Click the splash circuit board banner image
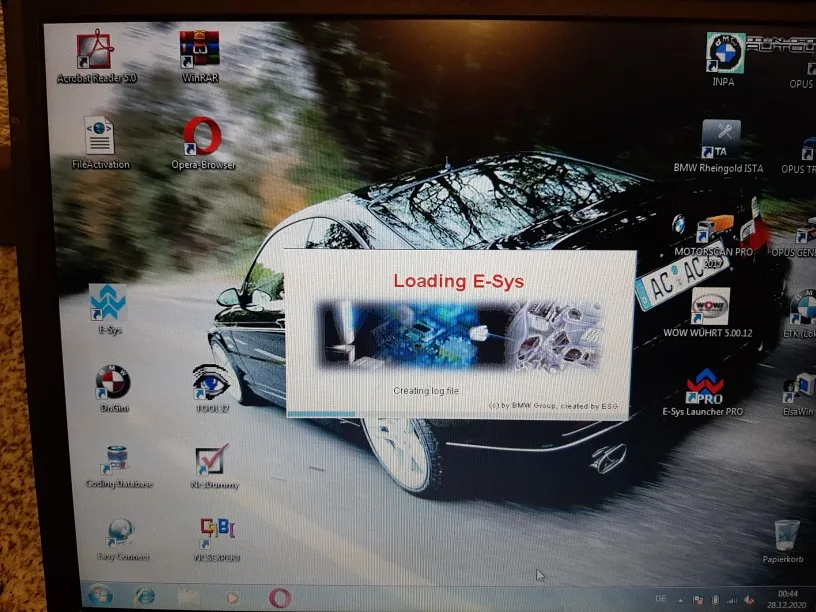Screen dimensions: 816x612 pyautogui.click(x=460, y=335)
